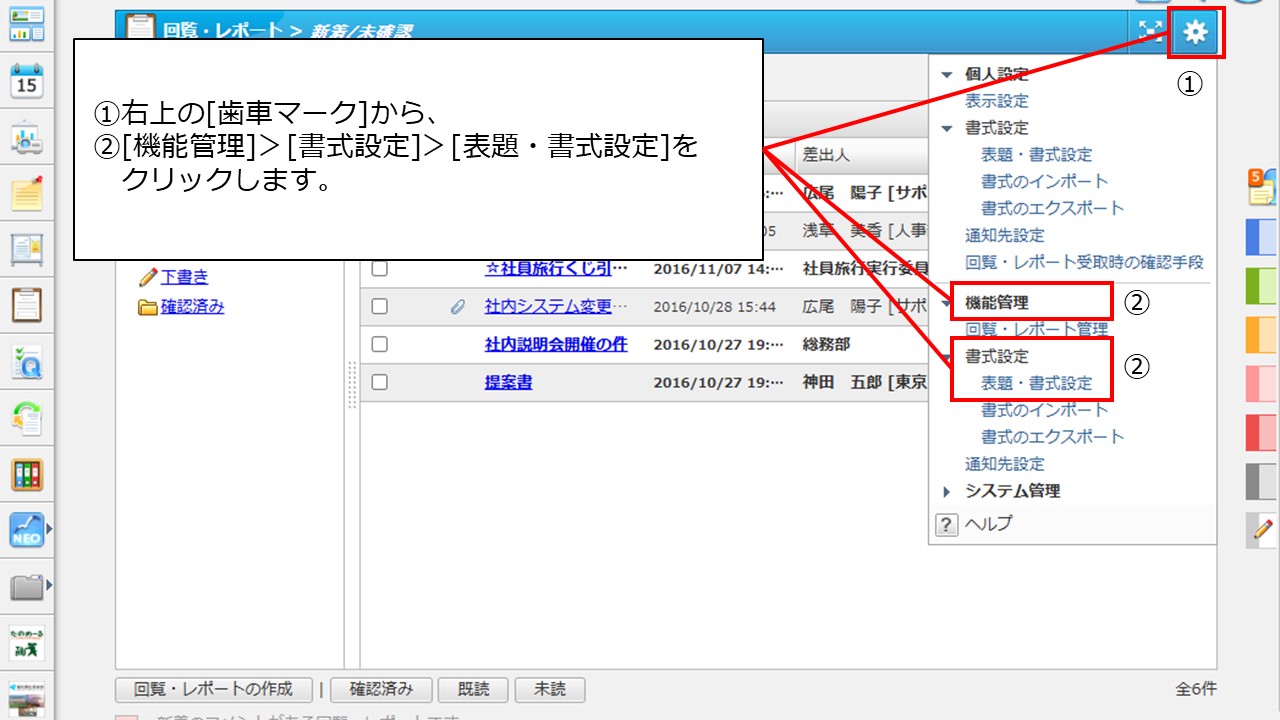Viewport: 1280px width, 720px height.
Task: Open the 社内説明会開催の件 report link
Action: 556,344
